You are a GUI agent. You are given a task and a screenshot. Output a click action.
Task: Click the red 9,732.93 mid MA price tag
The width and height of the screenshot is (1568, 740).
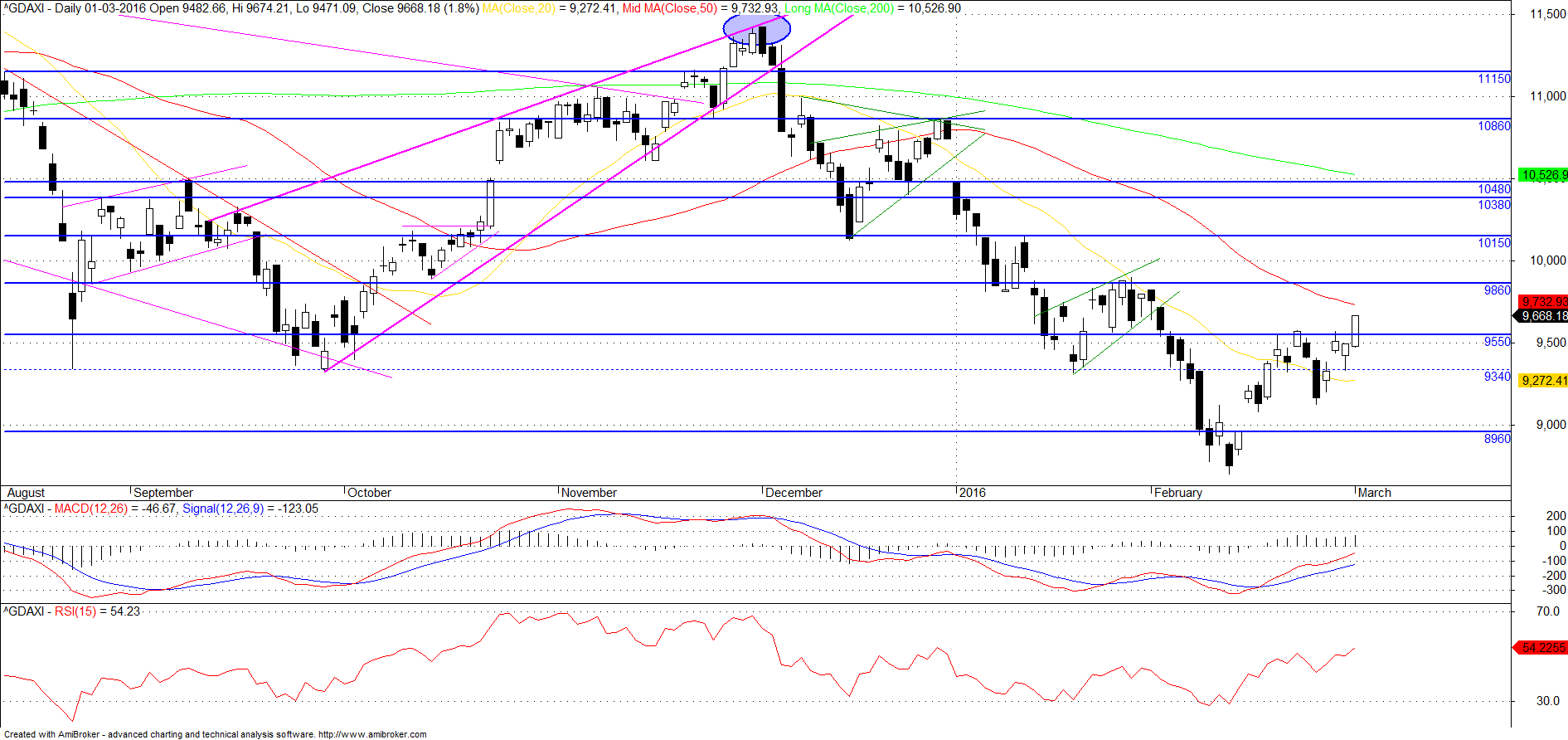(1542, 302)
